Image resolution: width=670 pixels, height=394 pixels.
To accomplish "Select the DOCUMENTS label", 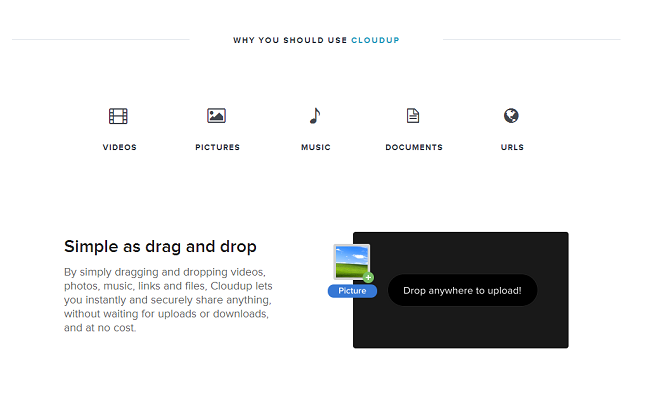I will click(414, 147).
